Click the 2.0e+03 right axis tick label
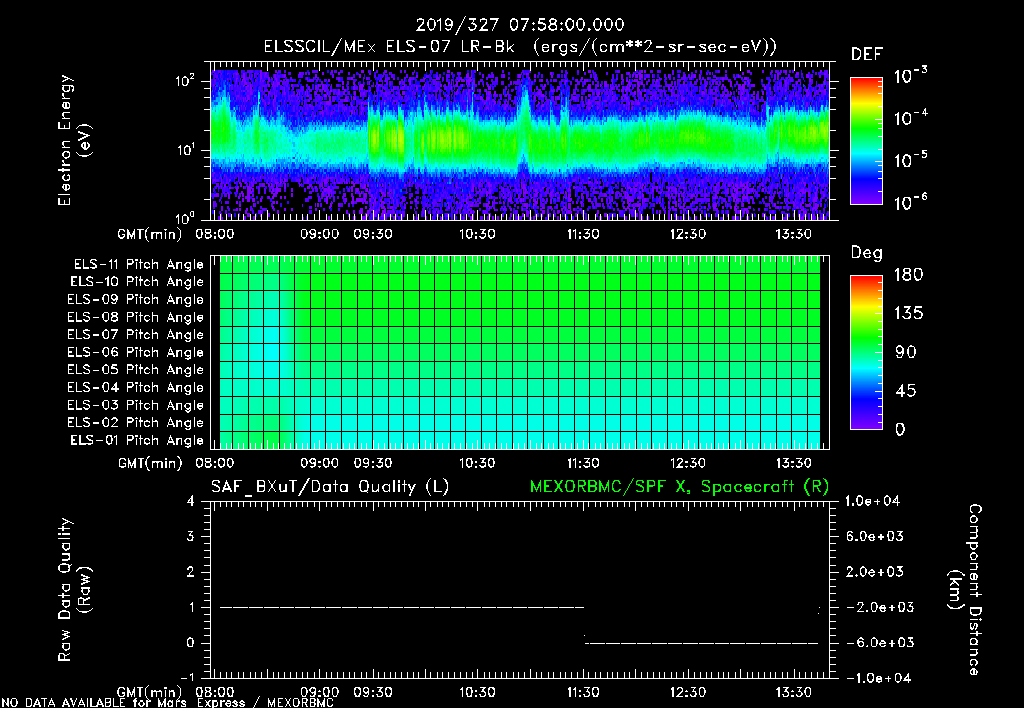This screenshot has height=708, width=1024. [874, 571]
